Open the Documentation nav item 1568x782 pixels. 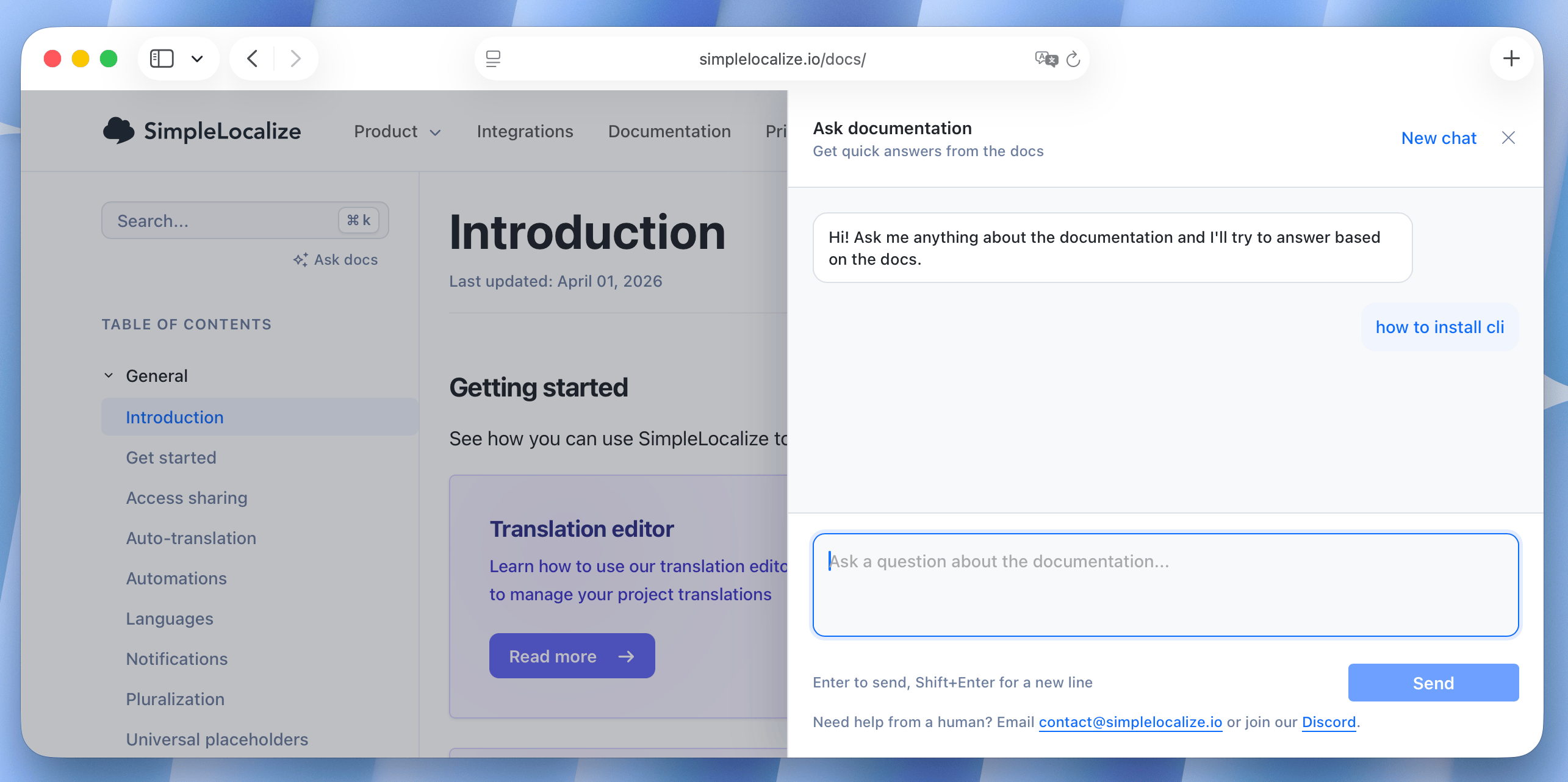pos(669,131)
